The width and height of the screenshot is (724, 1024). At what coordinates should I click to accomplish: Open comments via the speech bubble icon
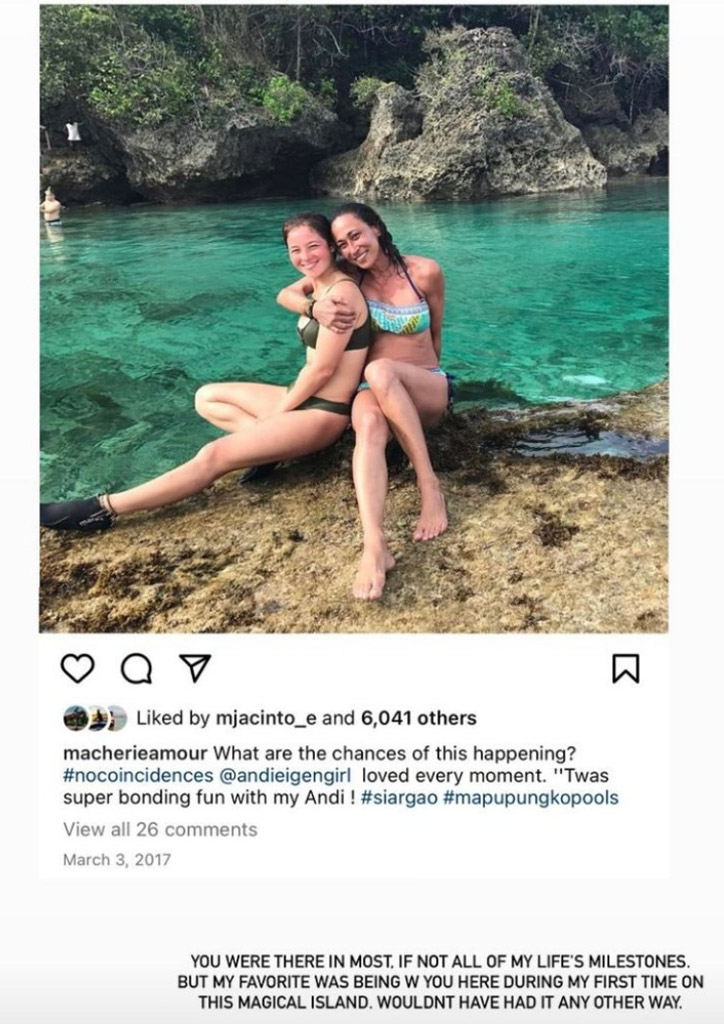point(136,668)
